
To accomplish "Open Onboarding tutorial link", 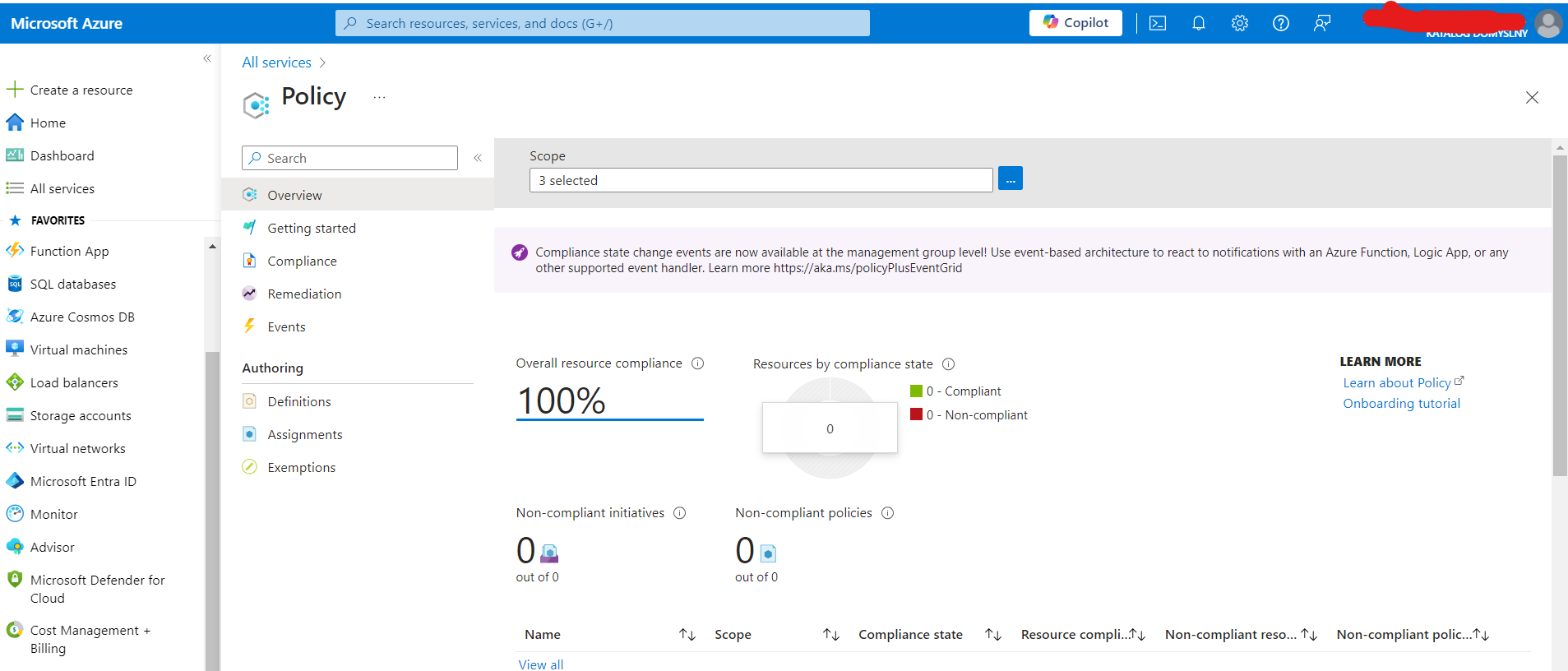I will [x=1401, y=404].
